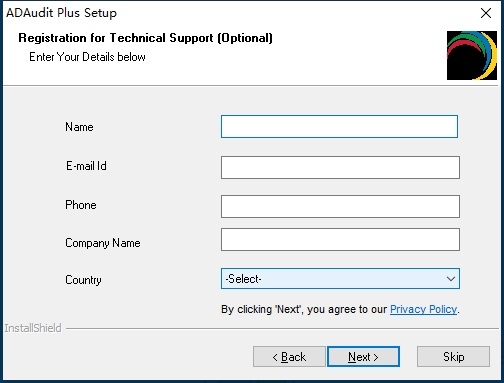
Task: Click the Registration for Technical Support heading
Action: click(145, 38)
